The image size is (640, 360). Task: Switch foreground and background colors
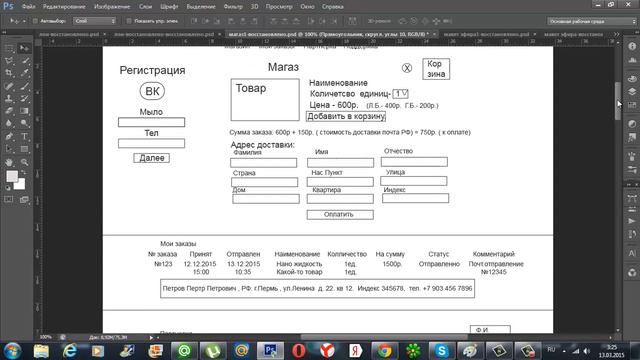point(24,173)
